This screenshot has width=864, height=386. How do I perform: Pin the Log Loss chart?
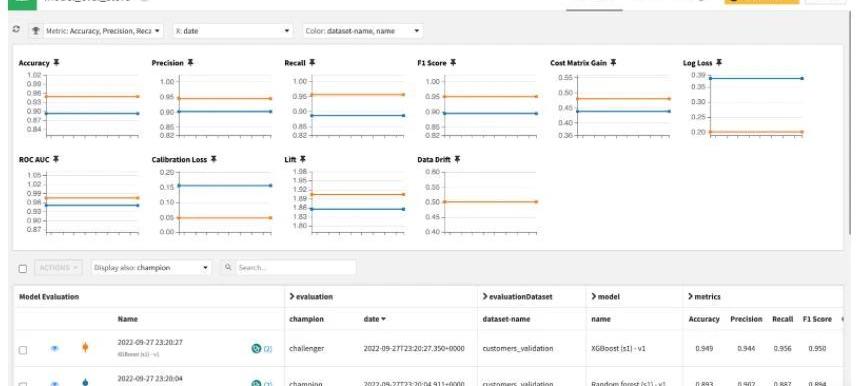pyautogui.click(x=719, y=63)
